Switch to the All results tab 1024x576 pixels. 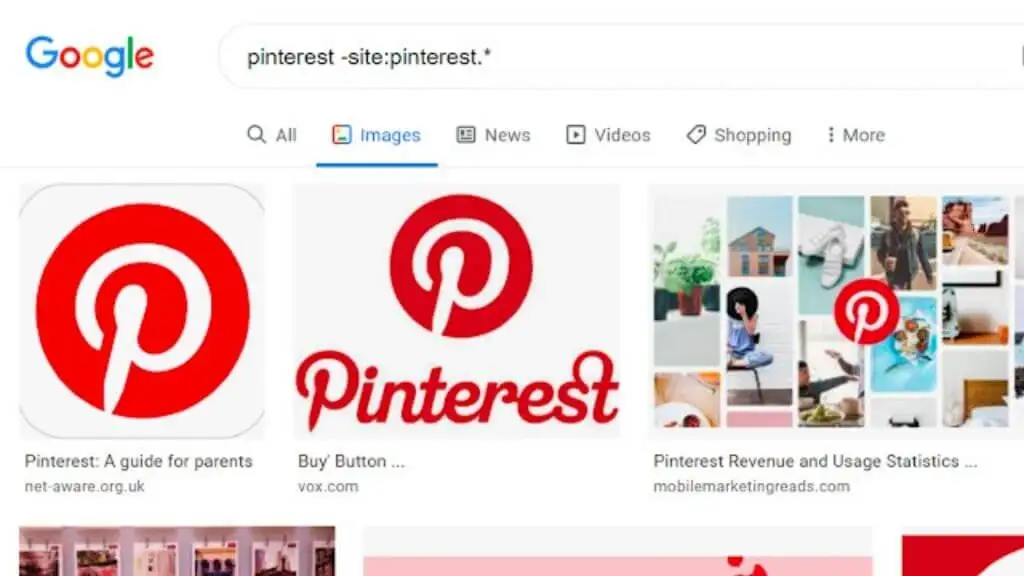point(272,135)
